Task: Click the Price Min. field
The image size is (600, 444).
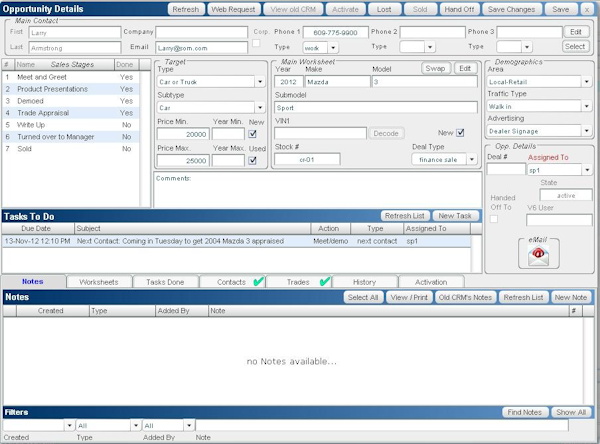Action: [183, 134]
